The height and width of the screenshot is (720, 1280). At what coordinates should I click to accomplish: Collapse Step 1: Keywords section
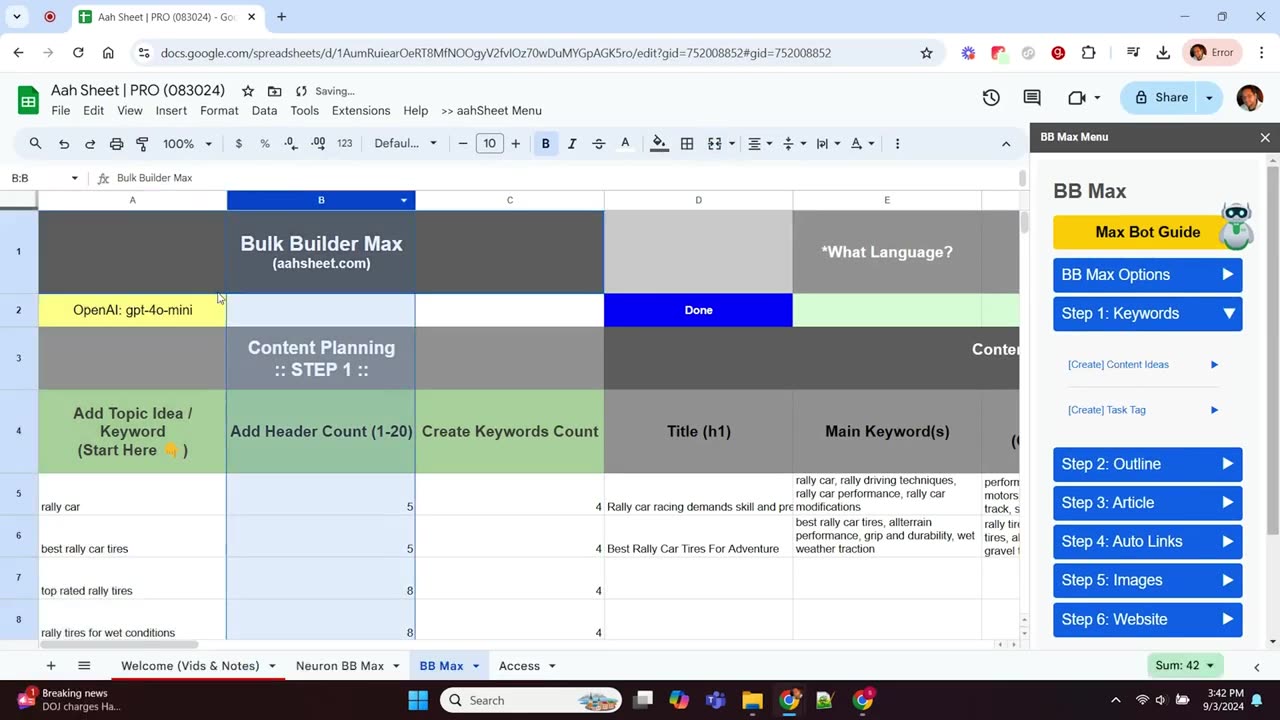(x=1147, y=314)
